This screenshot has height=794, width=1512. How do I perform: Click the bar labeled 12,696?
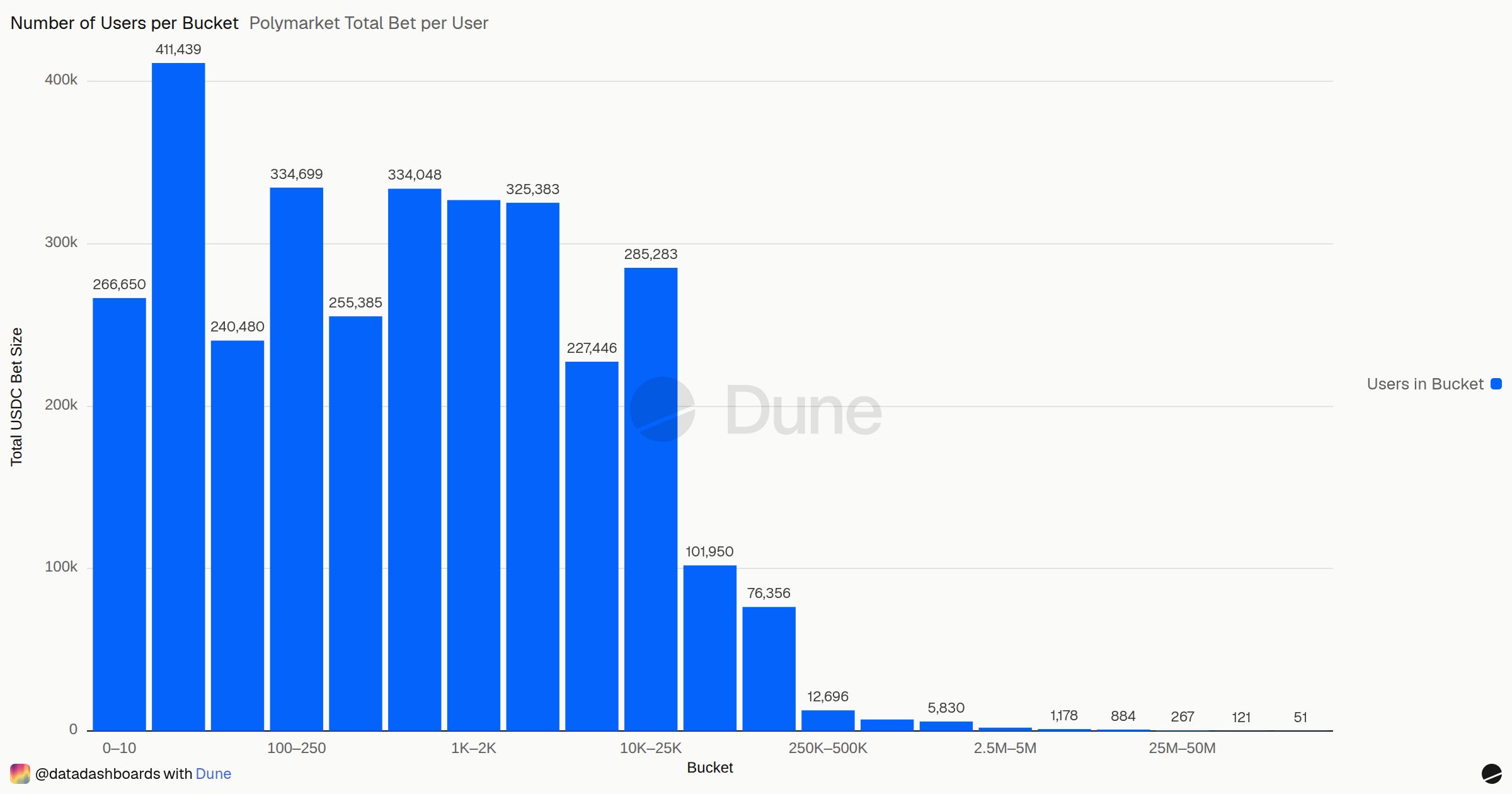click(828, 720)
